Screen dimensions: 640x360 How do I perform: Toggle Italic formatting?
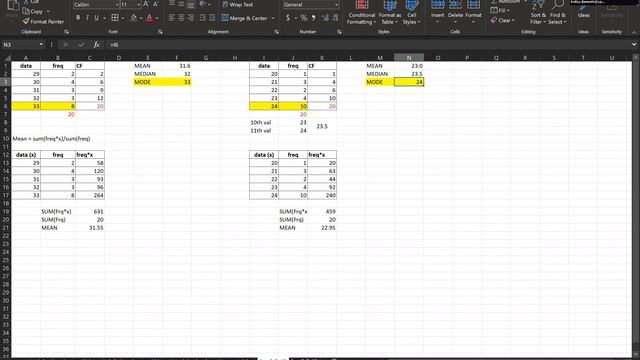pyautogui.click(x=87, y=18)
